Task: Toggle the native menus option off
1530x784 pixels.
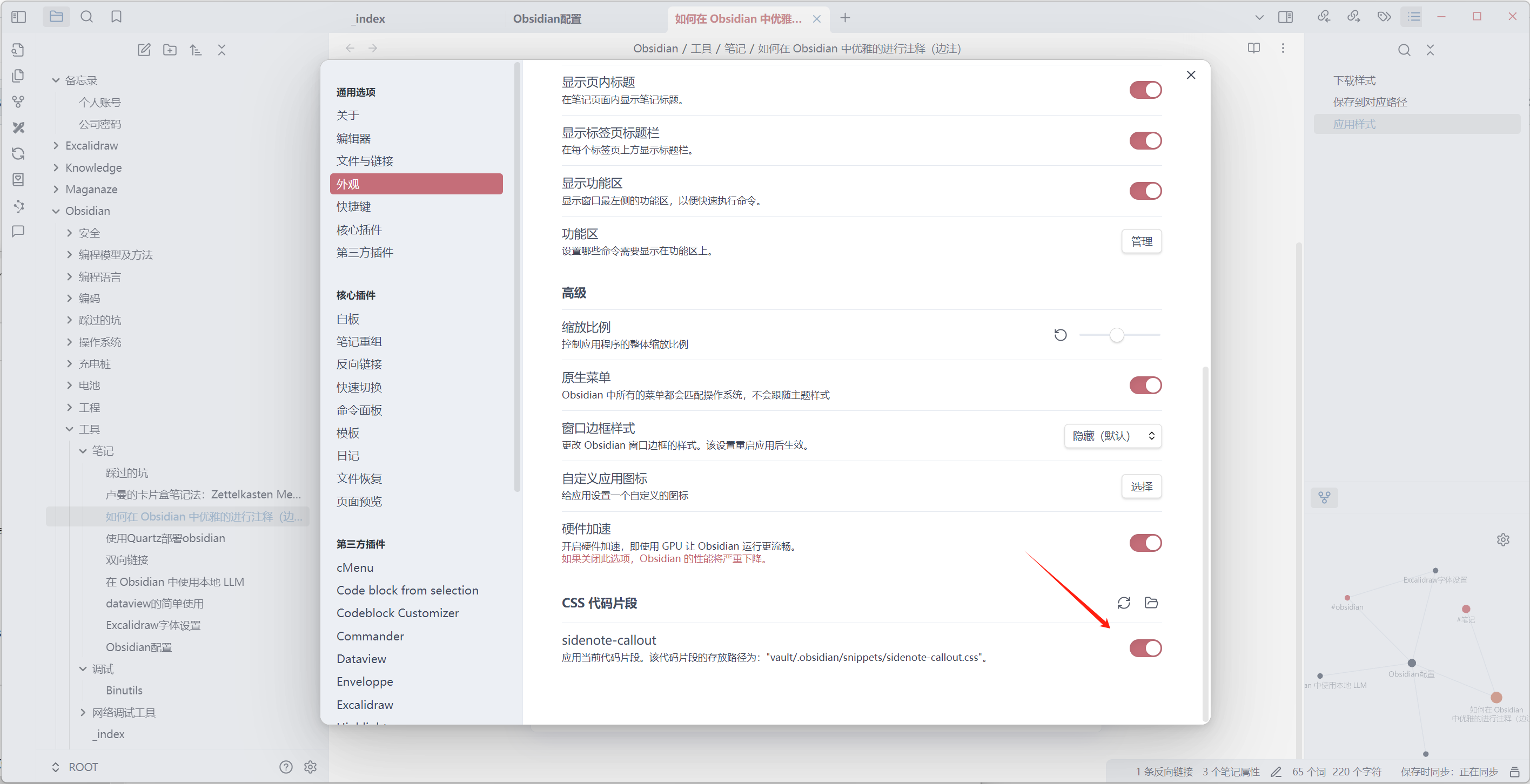Action: [1145, 385]
